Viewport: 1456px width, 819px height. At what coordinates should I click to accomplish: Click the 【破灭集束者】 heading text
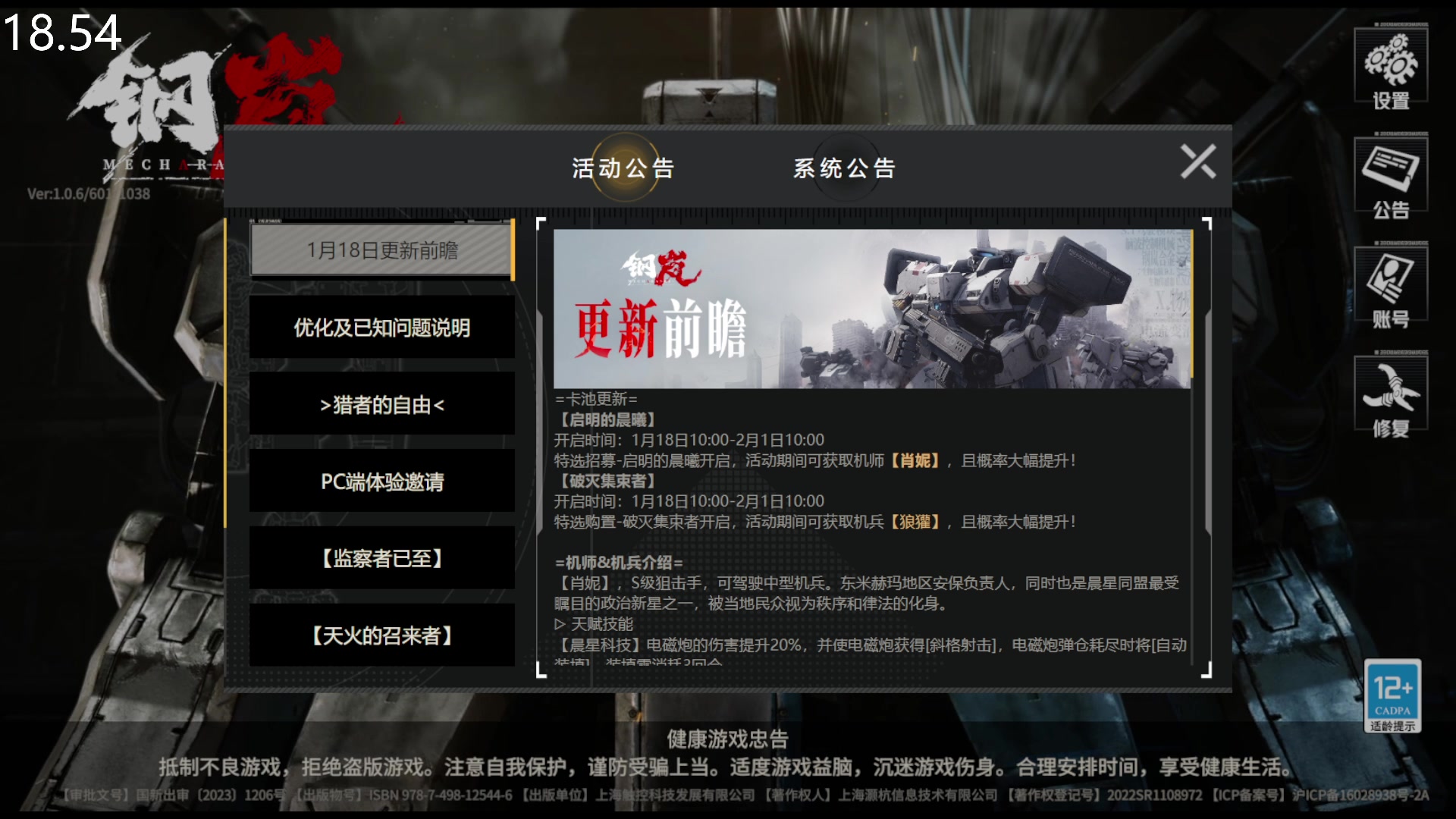coord(607,481)
